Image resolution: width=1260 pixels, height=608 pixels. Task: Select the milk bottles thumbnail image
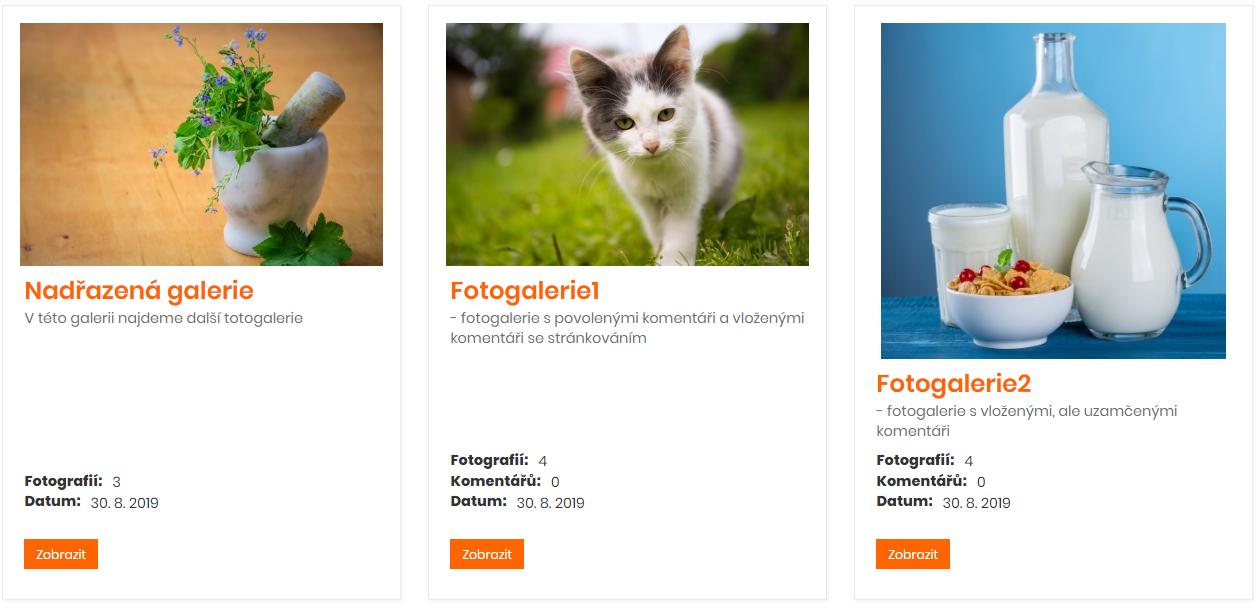click(1053, 190)
